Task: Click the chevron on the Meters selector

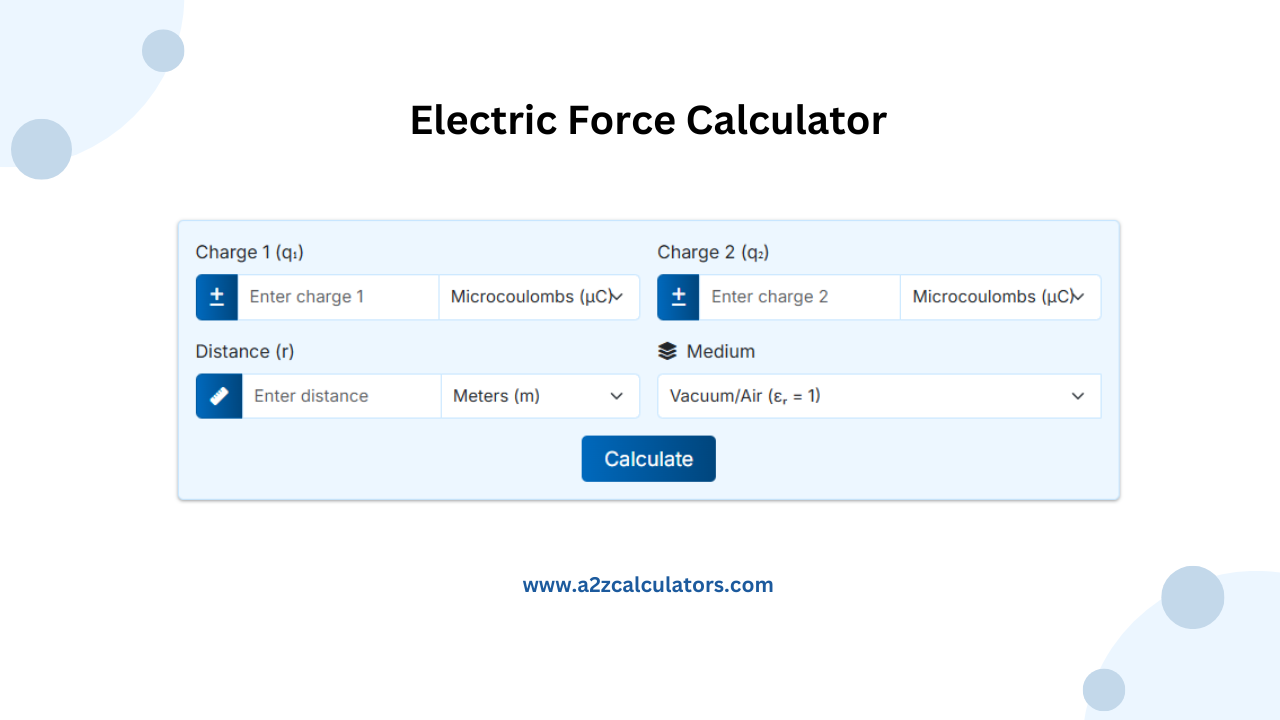Action: [x=617, y=396]
